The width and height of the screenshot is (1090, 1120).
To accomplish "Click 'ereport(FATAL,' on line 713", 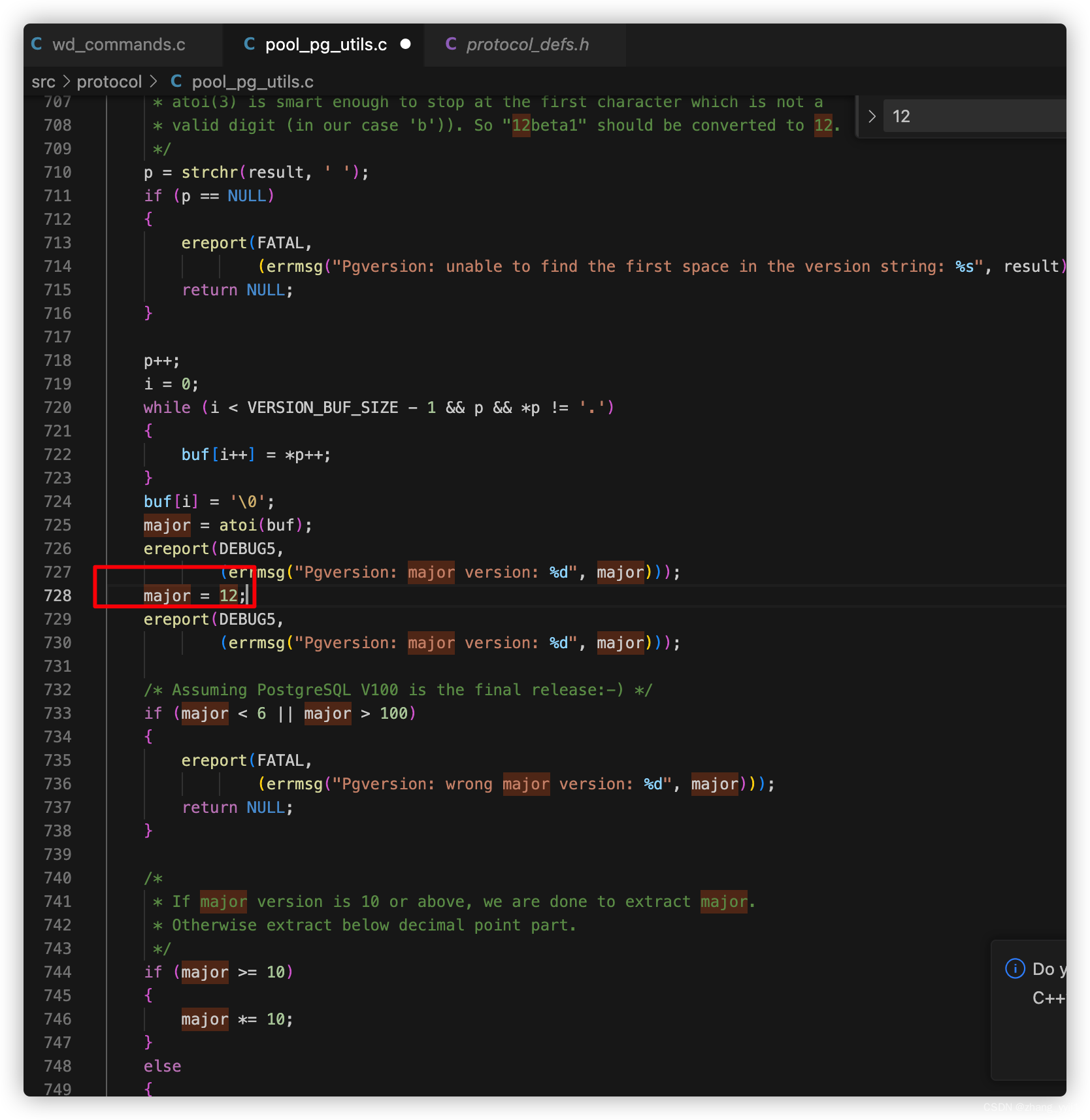I will tap(246, 242).
